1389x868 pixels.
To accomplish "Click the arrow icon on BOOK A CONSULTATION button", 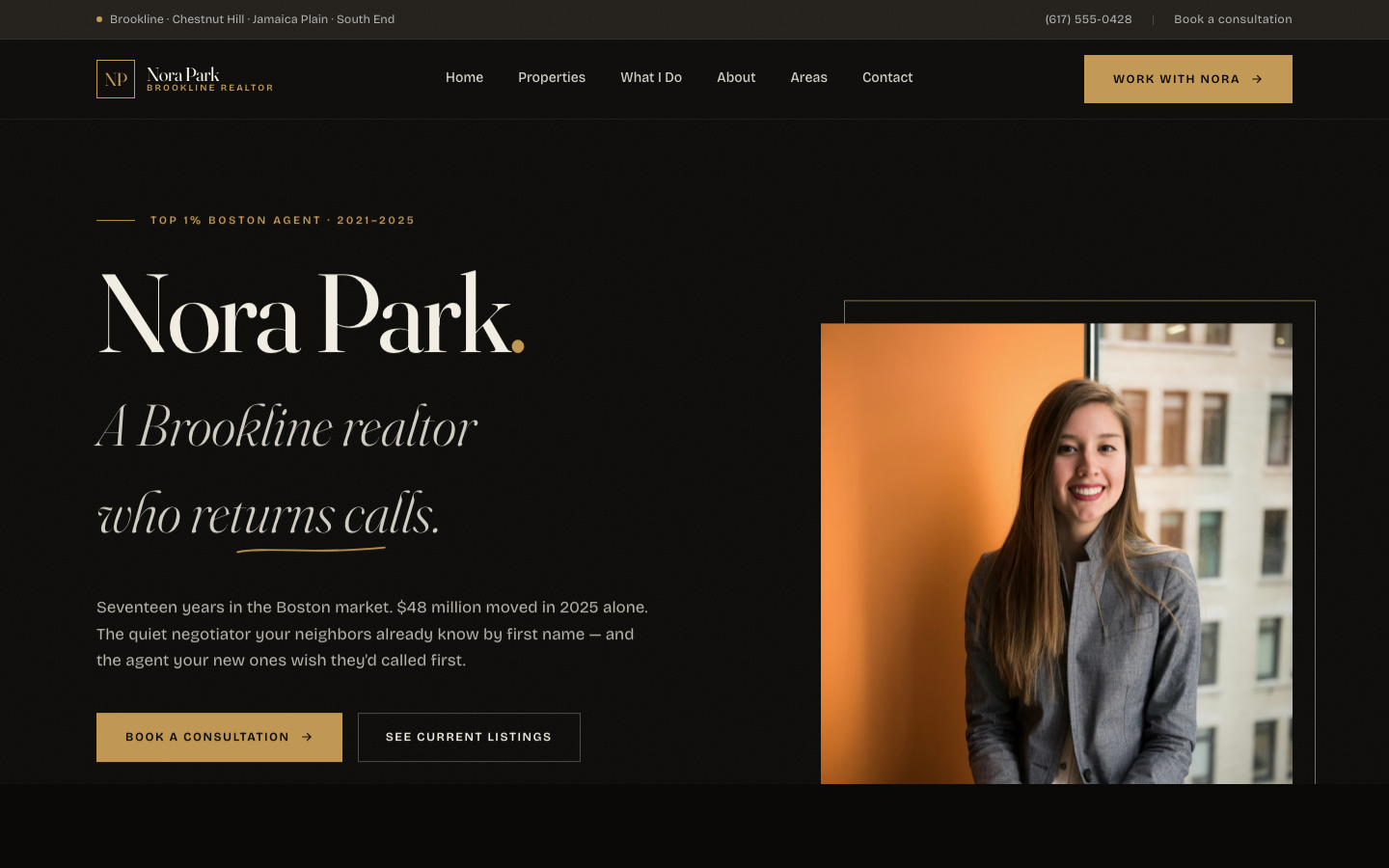I will pyautogui.click(x=307, y=737).
